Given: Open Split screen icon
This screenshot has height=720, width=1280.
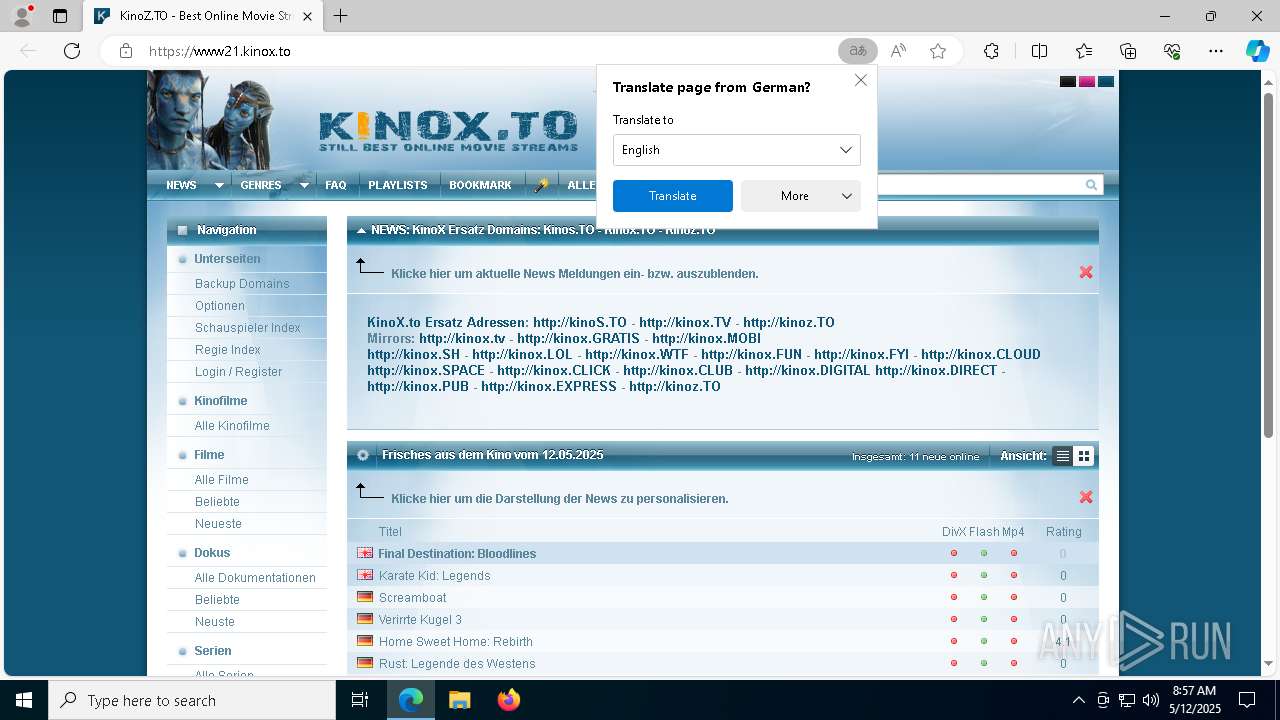Looking at the screenshot, I should [x=1039, y=51].
